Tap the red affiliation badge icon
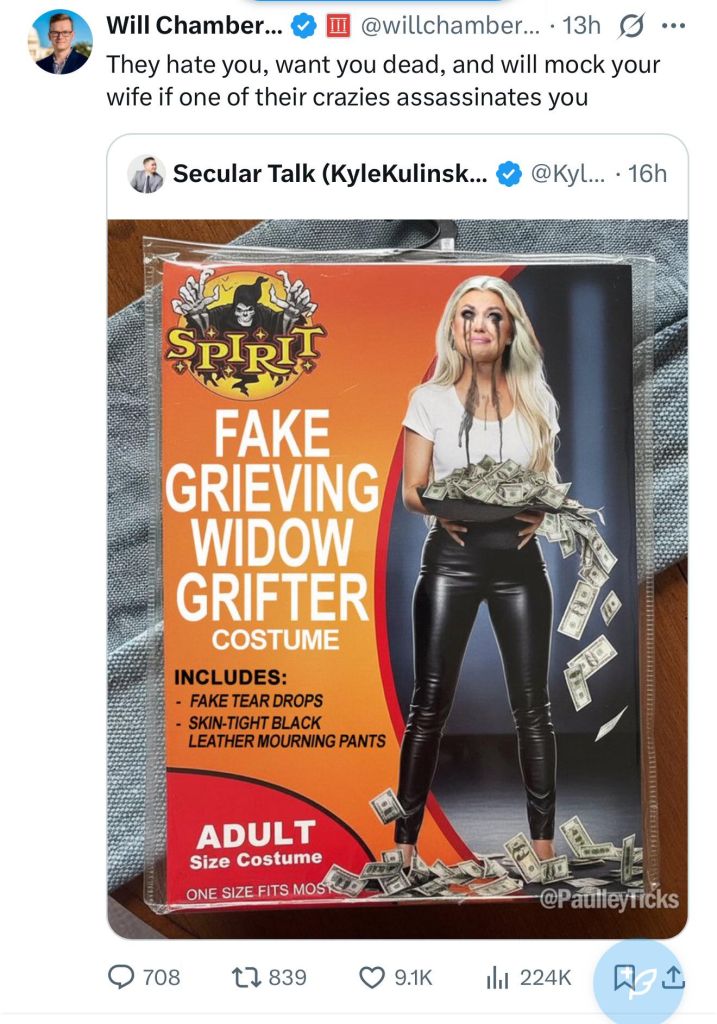 pyautogui.click(x=338, y=27)
